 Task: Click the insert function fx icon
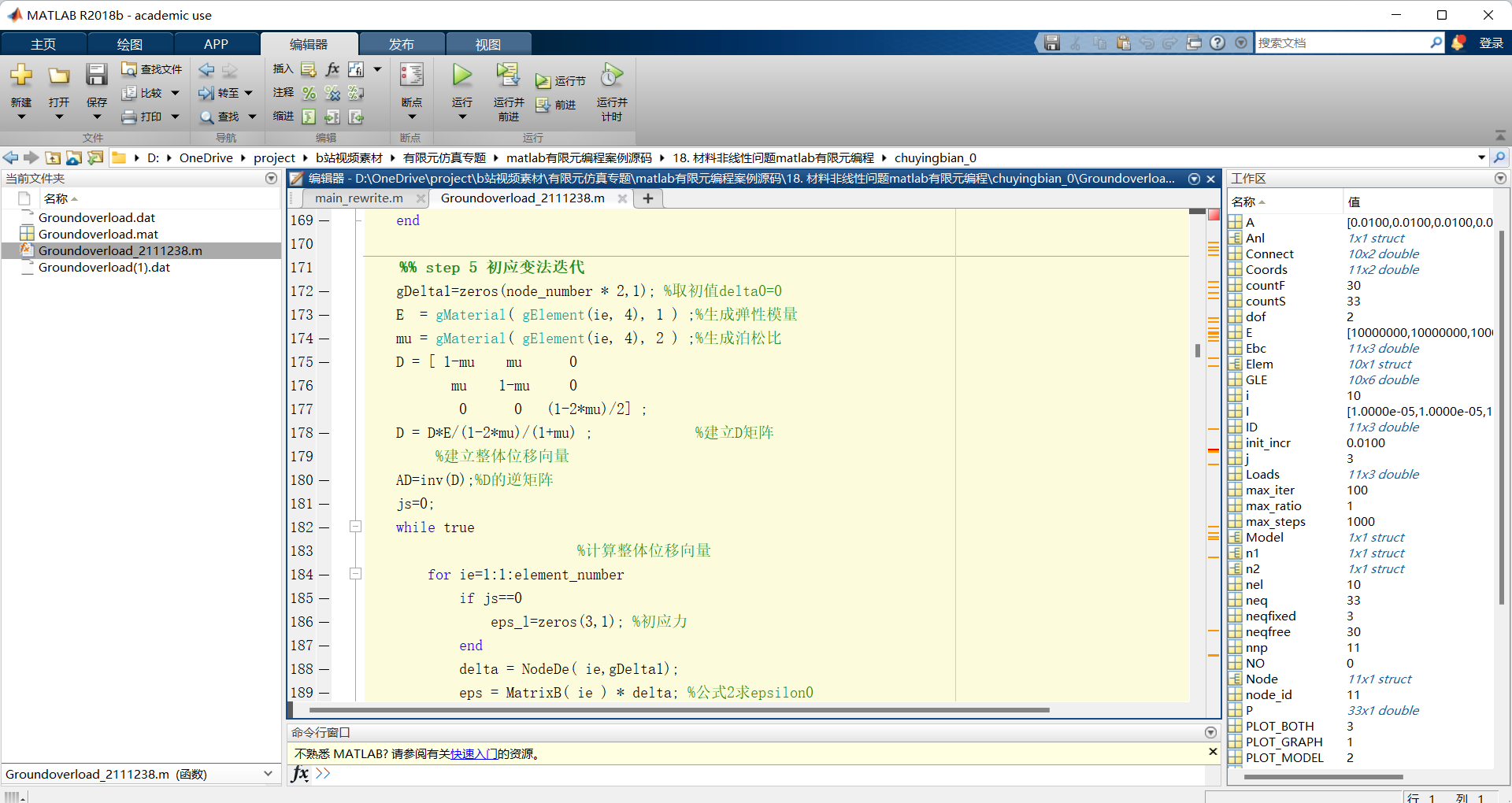[332, 69]
